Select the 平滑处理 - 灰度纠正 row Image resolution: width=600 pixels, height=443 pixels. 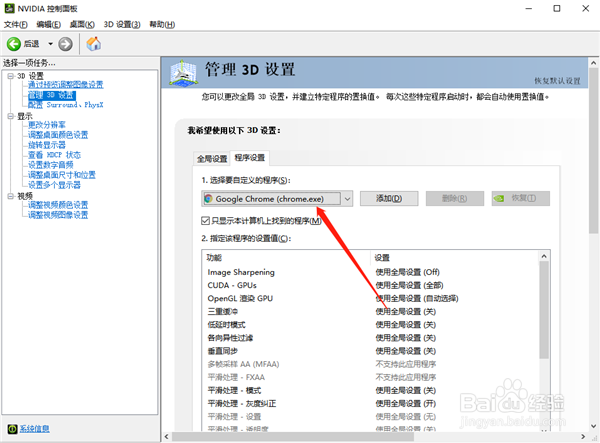tap(370, 404)
